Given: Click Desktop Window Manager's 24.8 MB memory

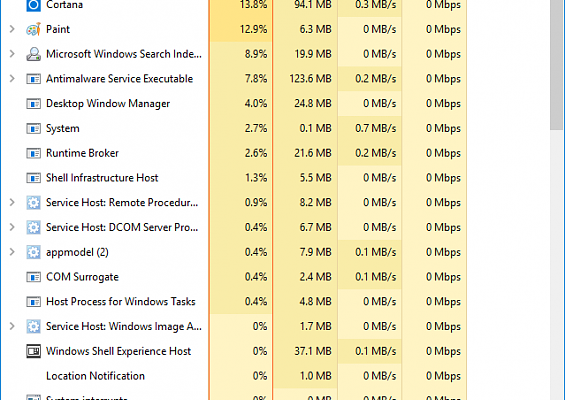Looking at the screenshot, I should pos(313,103).
